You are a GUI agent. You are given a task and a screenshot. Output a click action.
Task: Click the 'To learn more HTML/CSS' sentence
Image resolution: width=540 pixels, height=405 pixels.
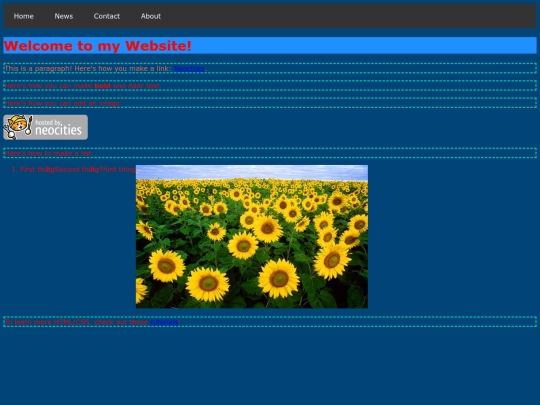[93, 322]
